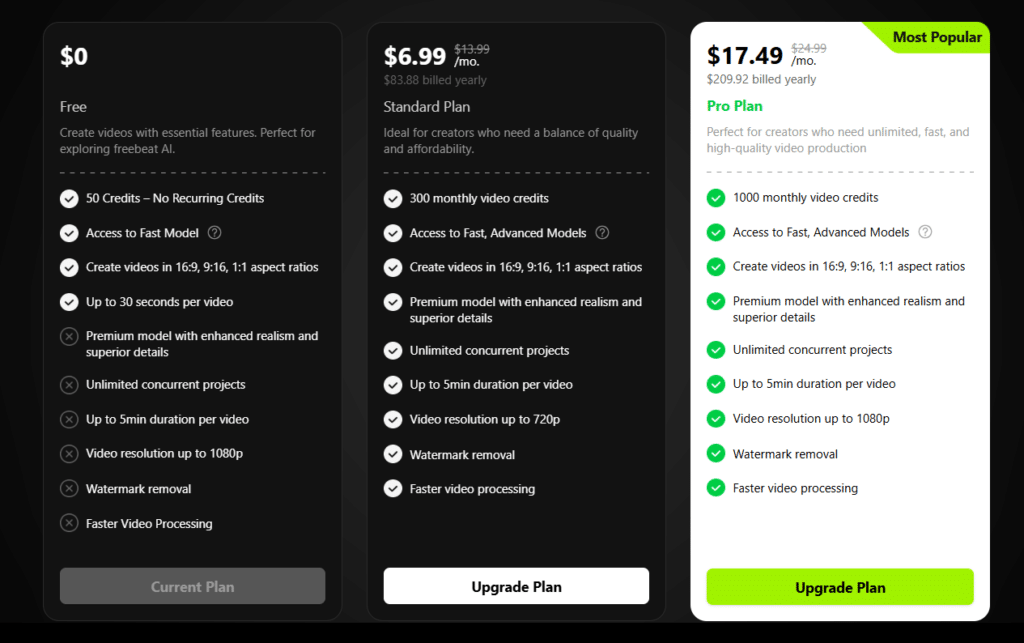Open the question mark next to Fast, Advanced Models in Standard
Screen dimensions: 1024x643
(x=602, y=232)
